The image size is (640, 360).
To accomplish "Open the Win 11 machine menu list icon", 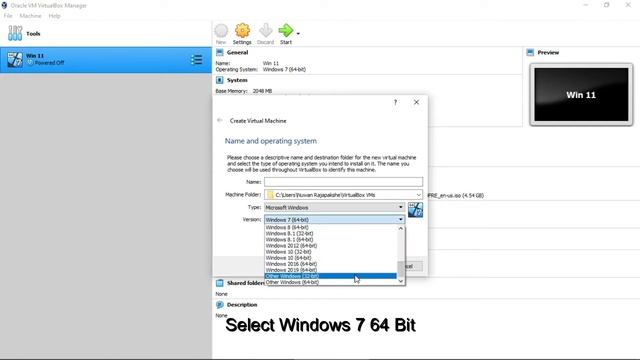I will pos(196,60).
